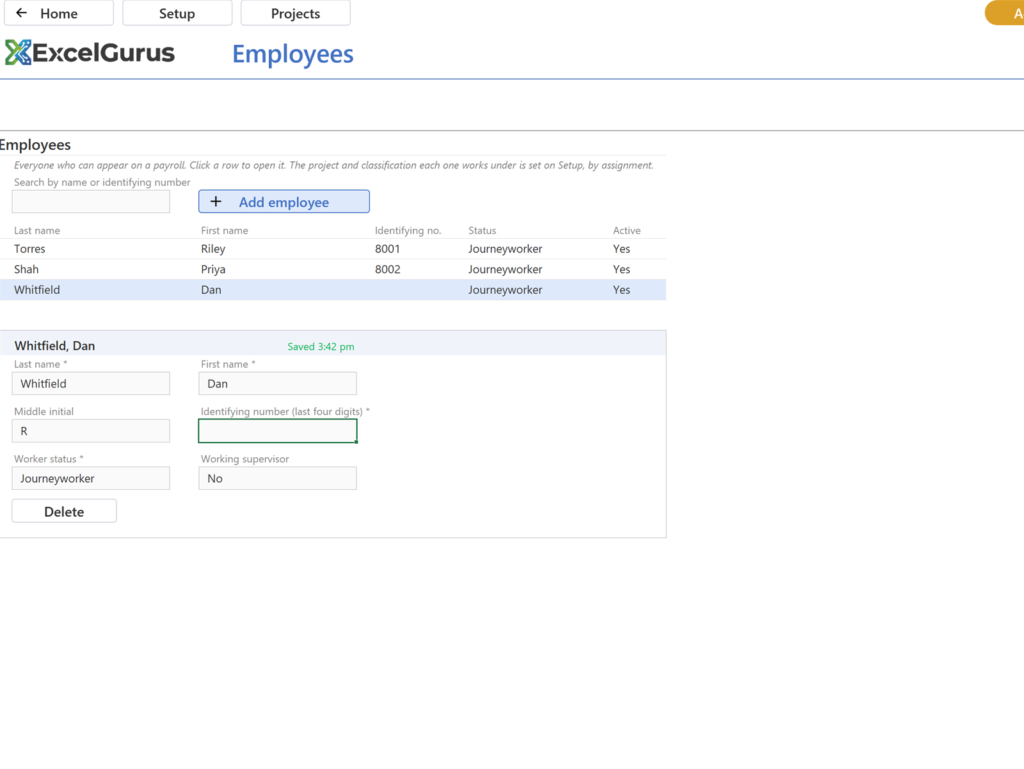Screen dimensions: 1024x769
Task: Click the Add employee button
Action: click(x=284, y=202)
